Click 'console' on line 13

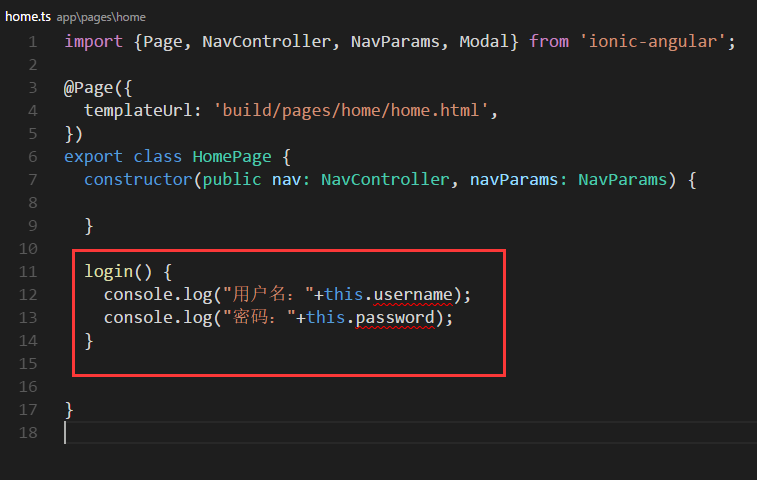[138, 318]
